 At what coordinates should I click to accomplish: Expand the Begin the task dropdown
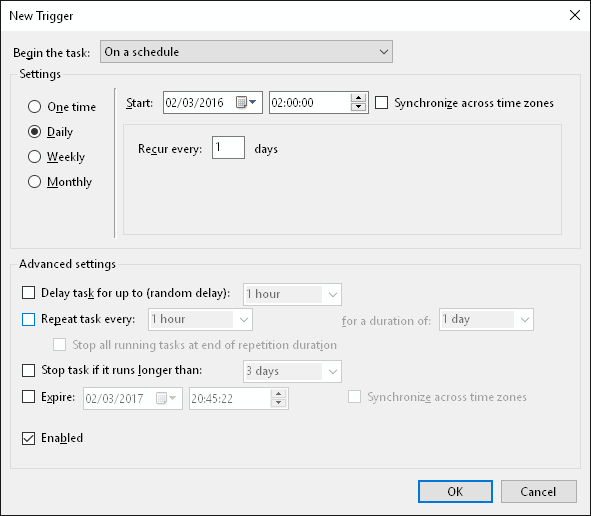coord(247,52)
